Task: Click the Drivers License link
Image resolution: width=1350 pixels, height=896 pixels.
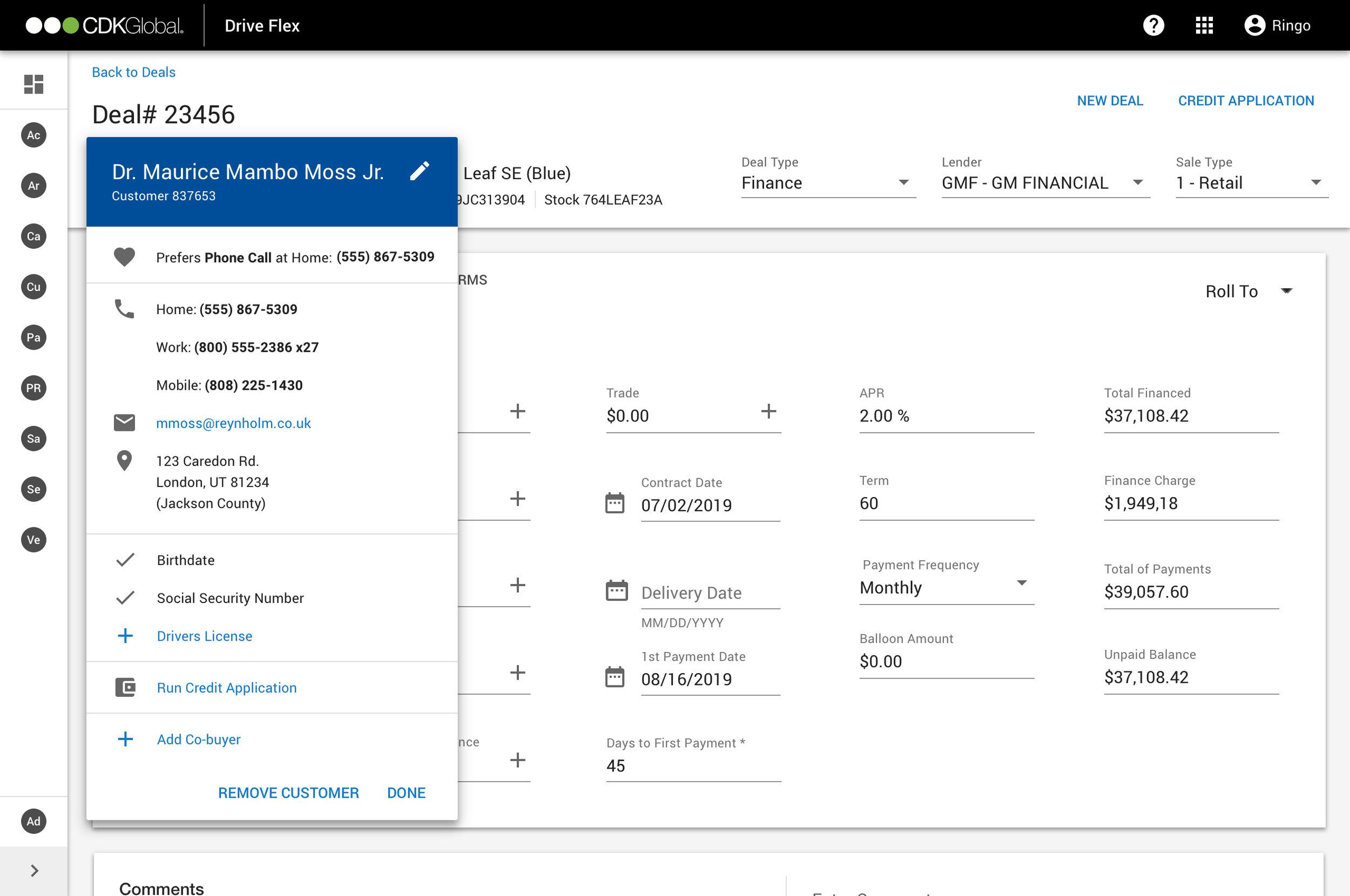Action: point(205,636)
